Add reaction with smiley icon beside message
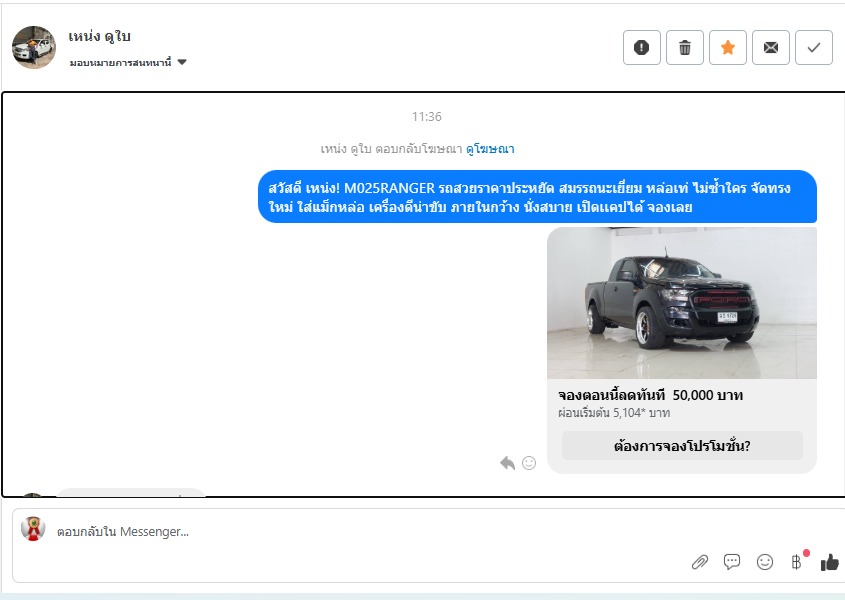This screenshot has height=600, width=845. pyautogui.click(x=529, y=463)
